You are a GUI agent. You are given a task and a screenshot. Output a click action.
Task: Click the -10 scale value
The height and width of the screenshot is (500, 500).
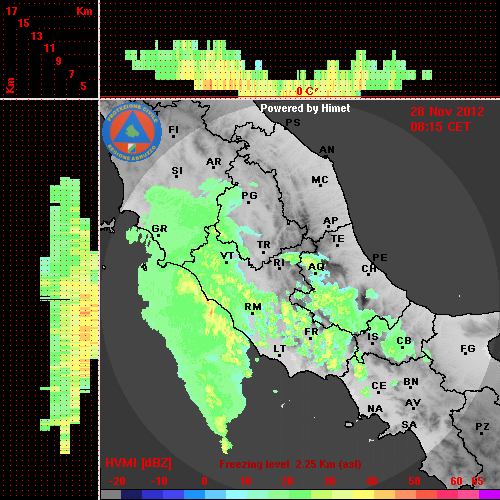pyautogui.click(x=159, y=481)
